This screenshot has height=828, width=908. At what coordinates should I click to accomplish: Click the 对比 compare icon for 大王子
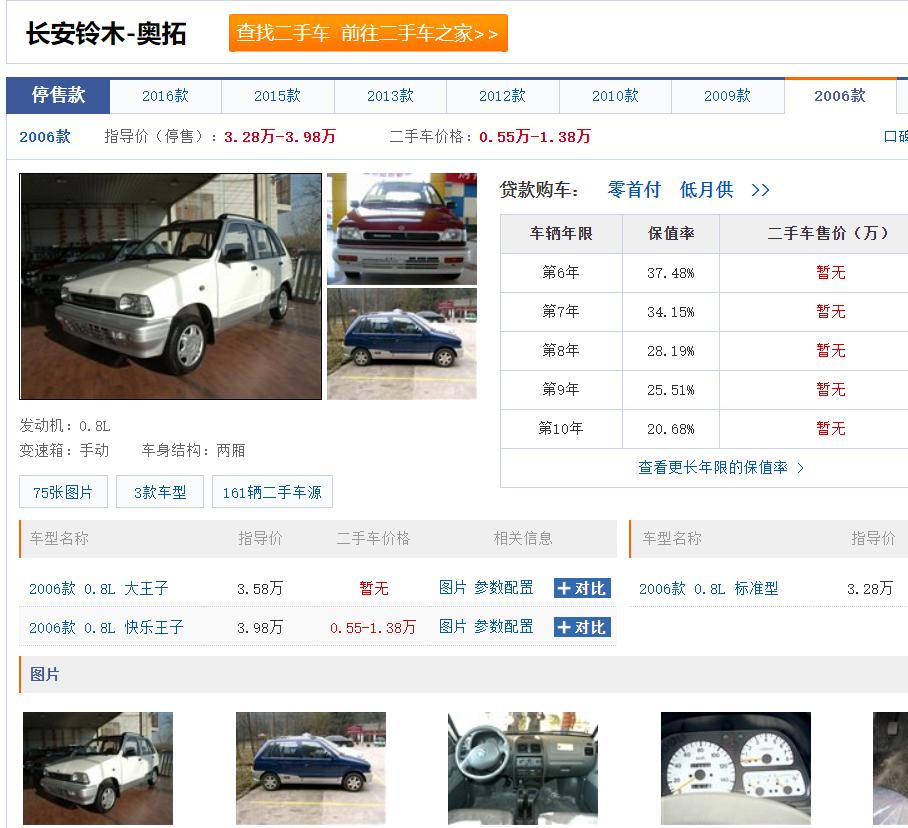[x=580, y=588]
